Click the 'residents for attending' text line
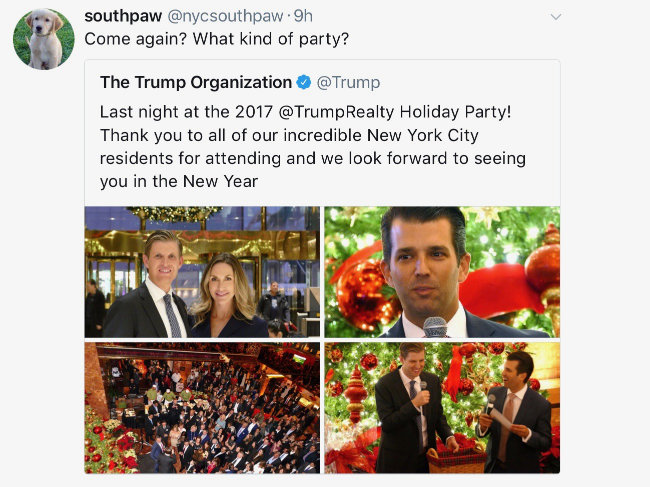This screenshot has width=650, height=487. pos(313,158)
